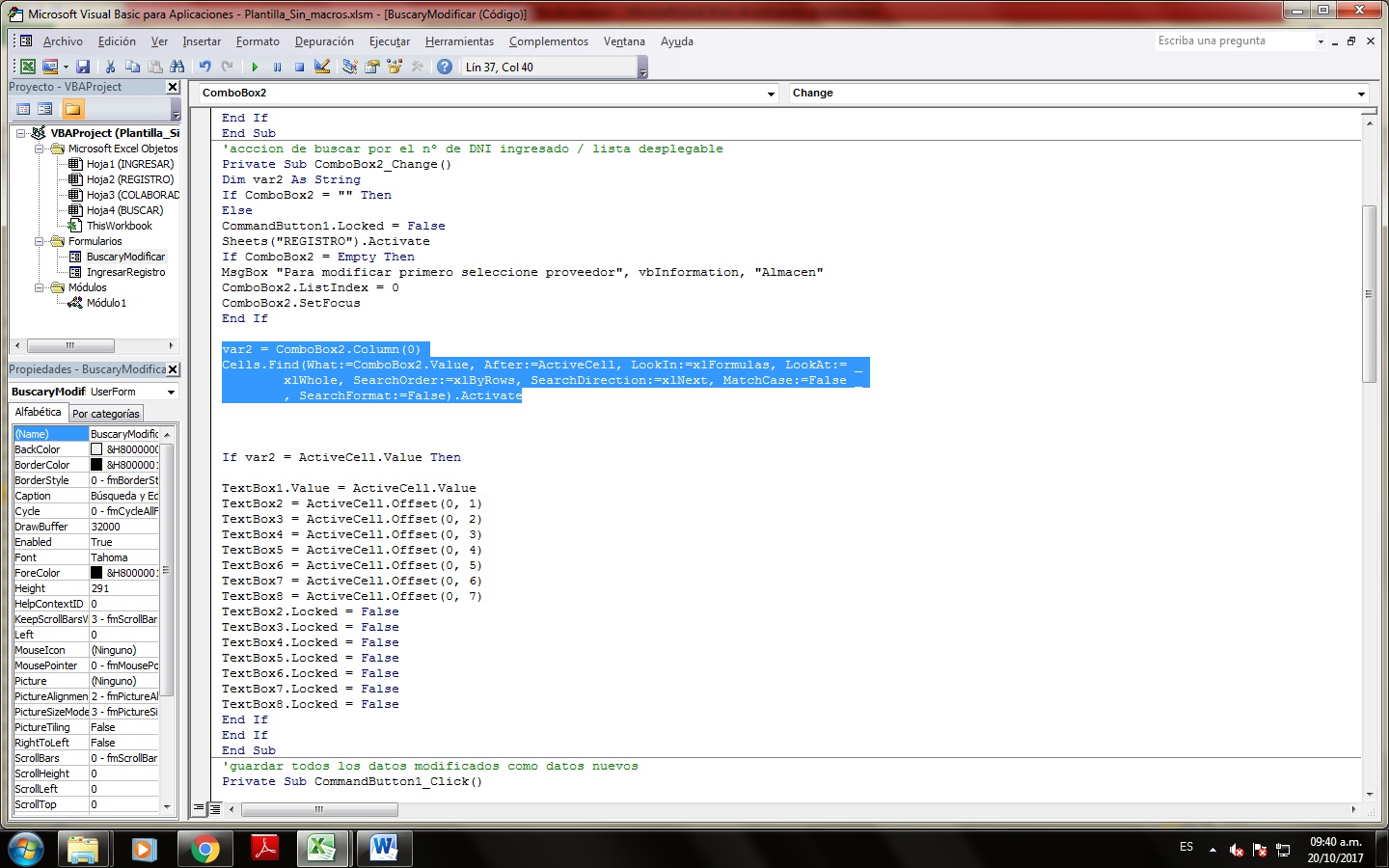Click the Procedure View button below code
The width and height of the screenshot is (1389, 868).
(199, 809)
